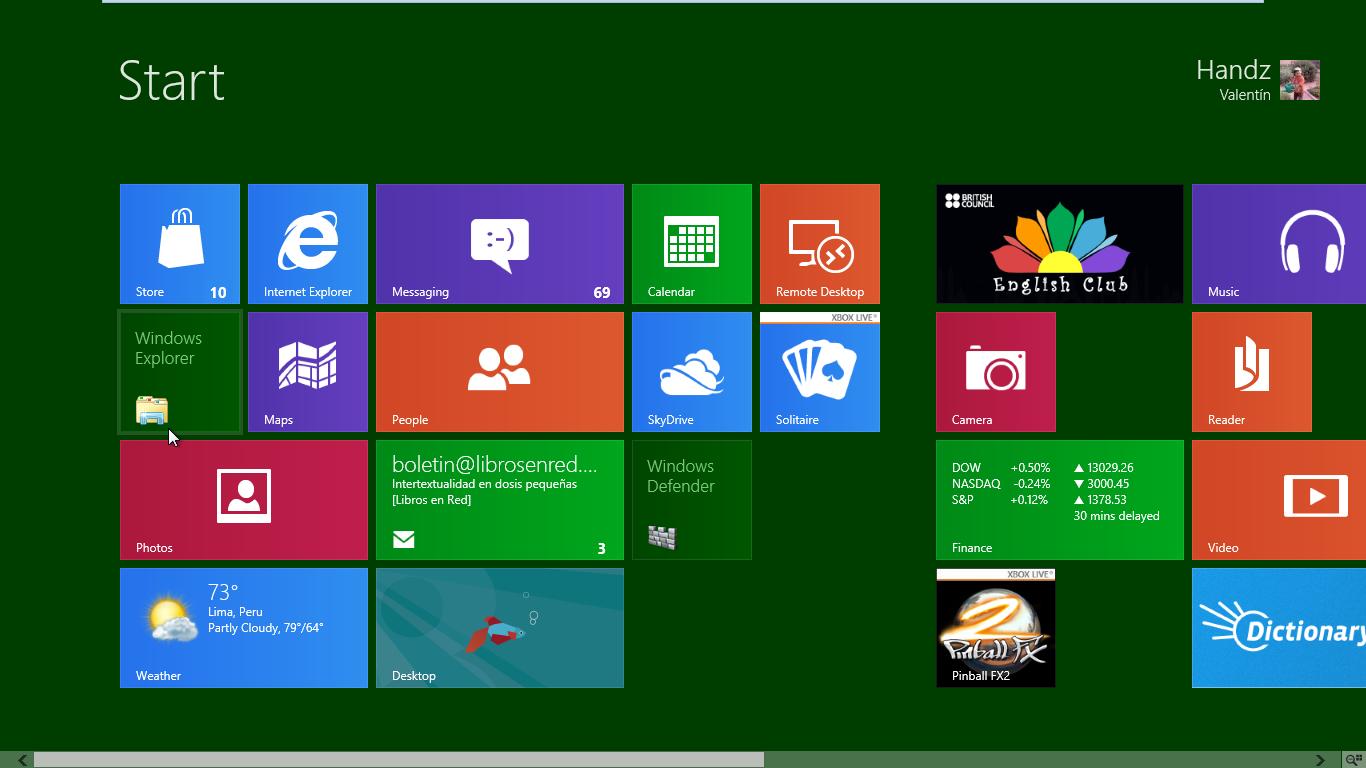Open the Camera app tile
Viewport: 1366px width, 768px height.
point(996,372)
